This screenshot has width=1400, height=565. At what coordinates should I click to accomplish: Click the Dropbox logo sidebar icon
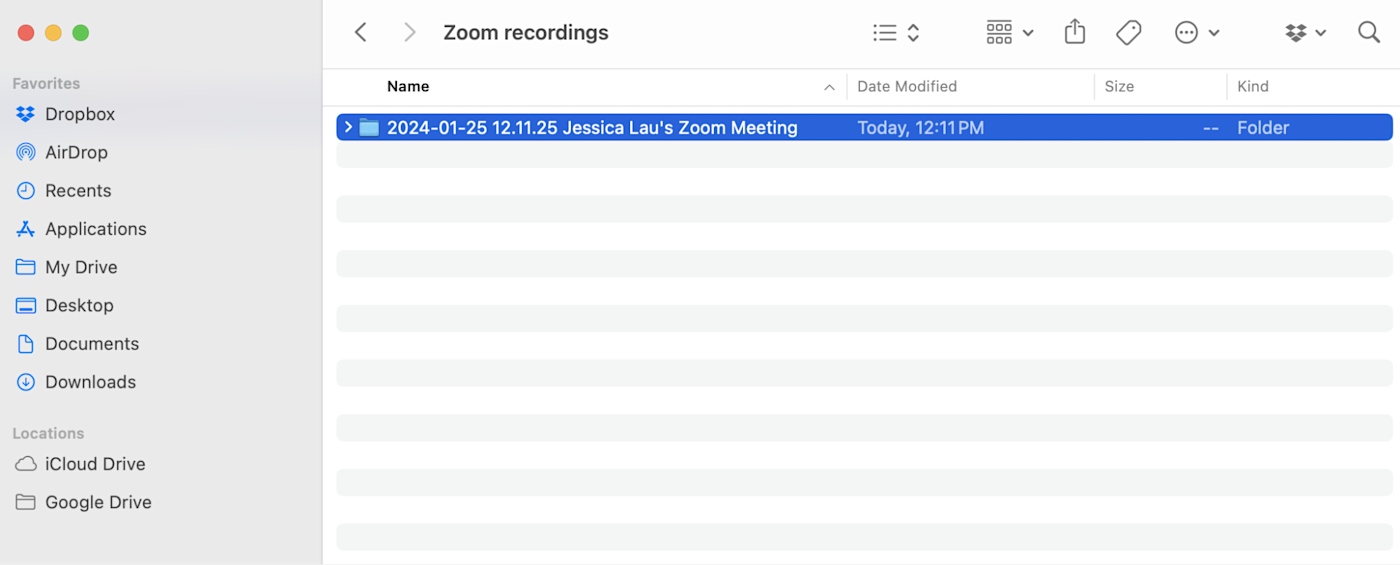(x=25, y=114)
